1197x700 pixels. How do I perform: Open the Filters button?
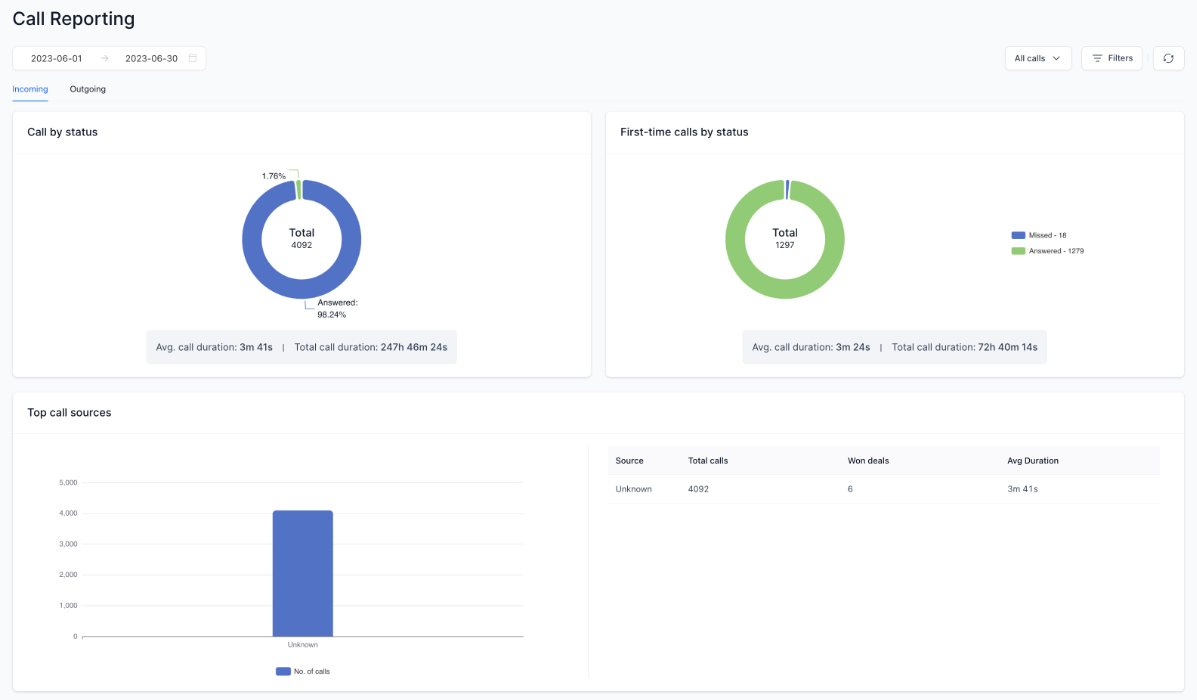pos(1112,58)
